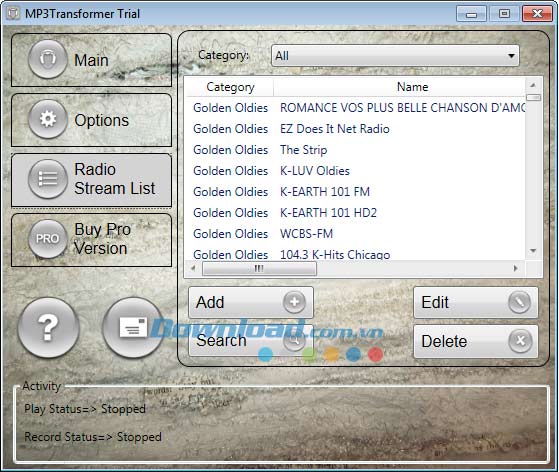The width and height of the screenshot is (559, 472).
Task: Expand the Category dropdown arrow
Action: 511,56
